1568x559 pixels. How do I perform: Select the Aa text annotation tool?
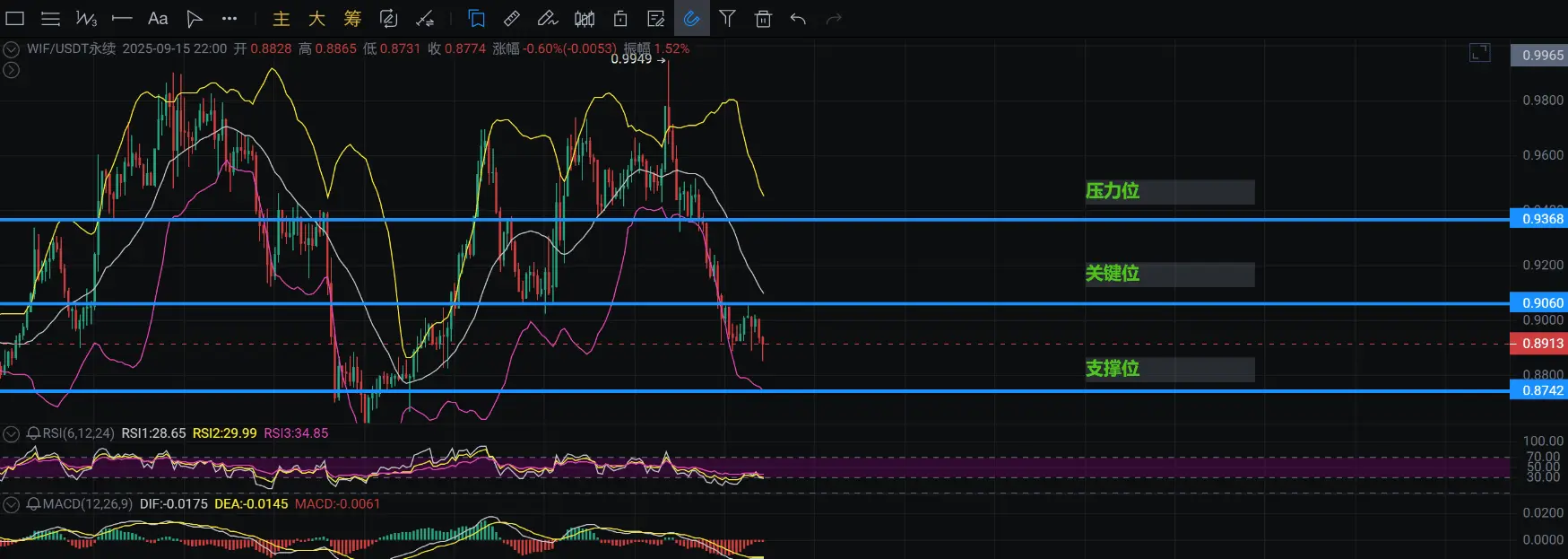pos(158,18)
